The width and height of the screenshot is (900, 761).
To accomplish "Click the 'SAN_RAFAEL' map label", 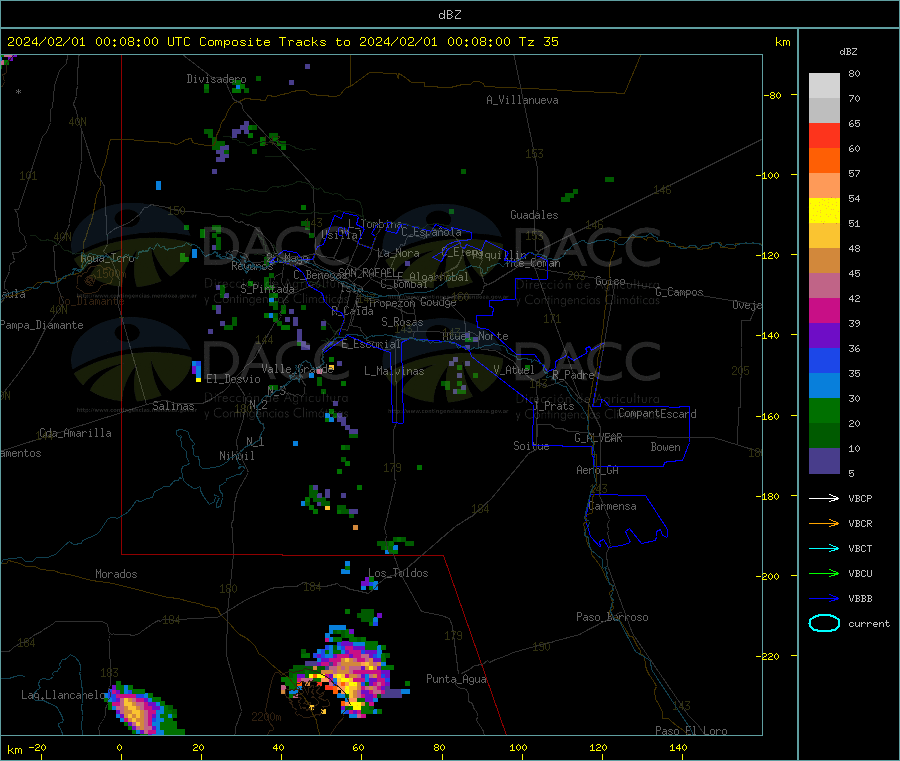I will click(x=367, y=273).
